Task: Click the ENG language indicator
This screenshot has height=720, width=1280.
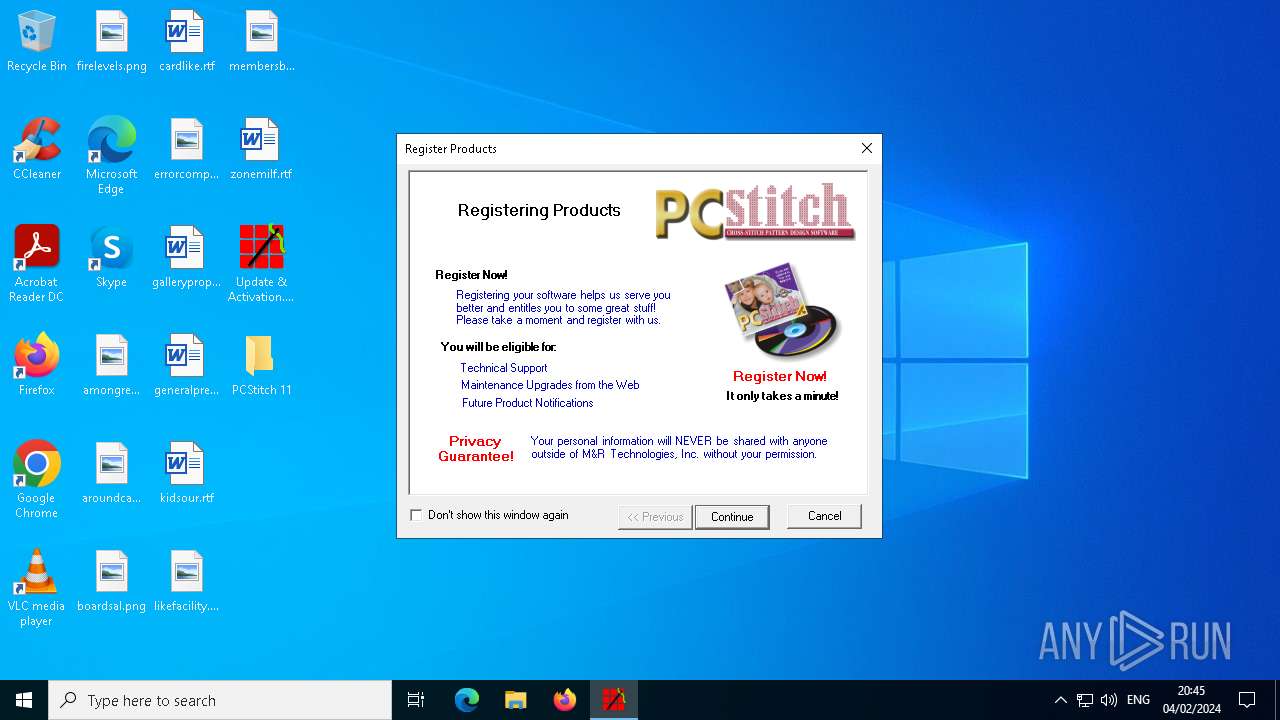Action: point(1138,700)
